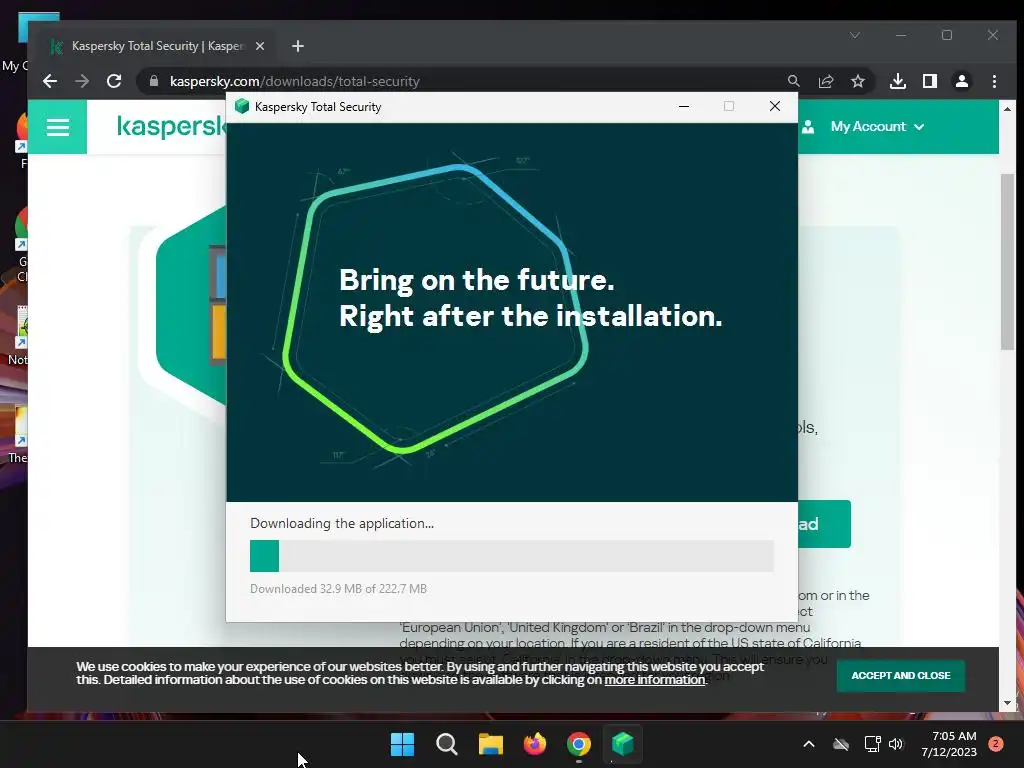Click the scrollbar up arrow
Viewport: 1024px width, 768px height.
click(x=1007, y=109)
